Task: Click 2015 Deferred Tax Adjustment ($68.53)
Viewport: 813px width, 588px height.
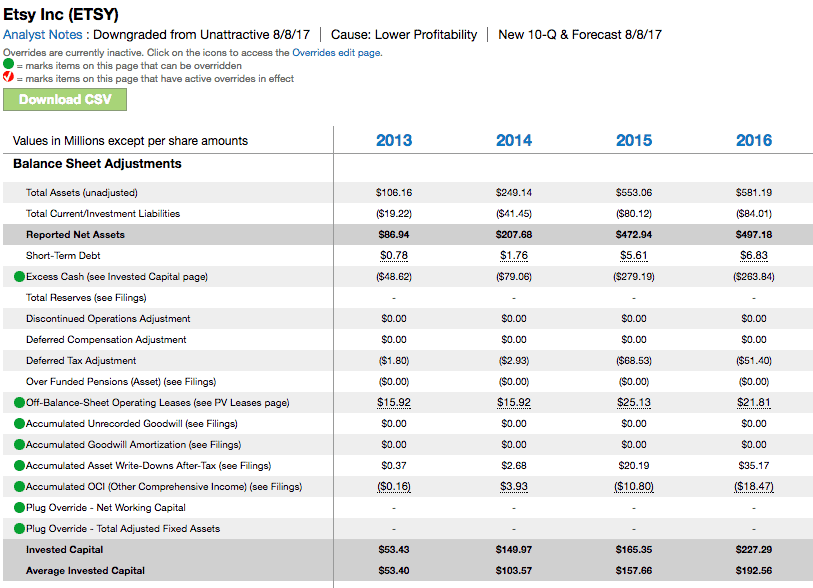Action: pos(634,361)
